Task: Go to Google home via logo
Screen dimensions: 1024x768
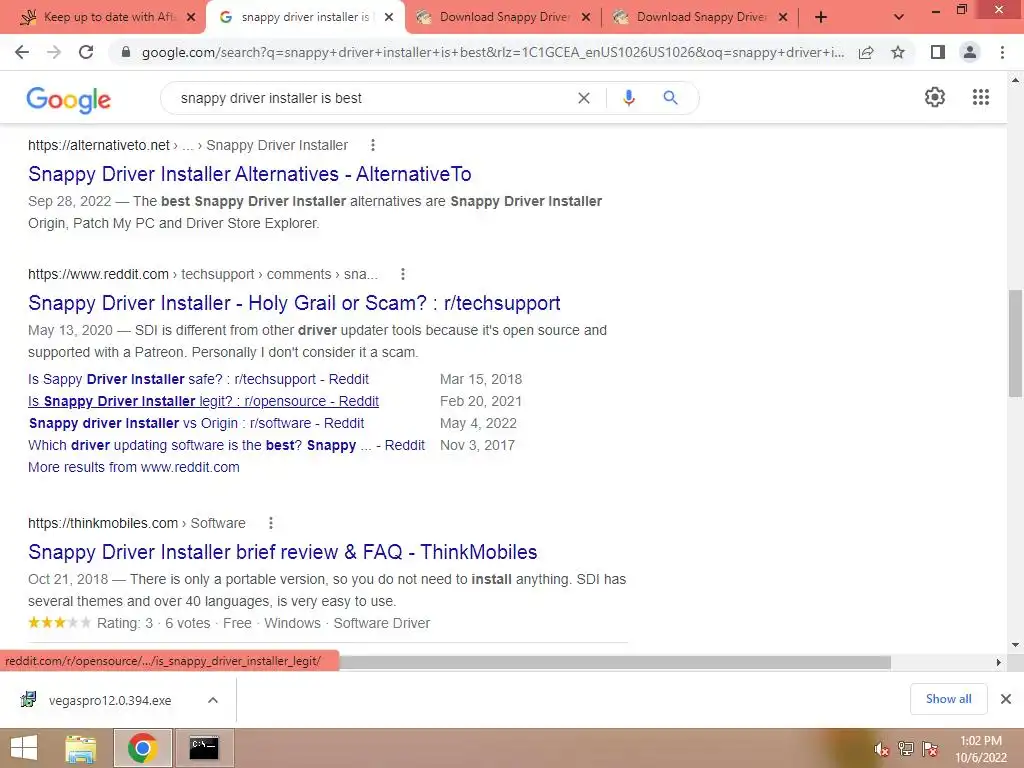Action: point(69,99)
